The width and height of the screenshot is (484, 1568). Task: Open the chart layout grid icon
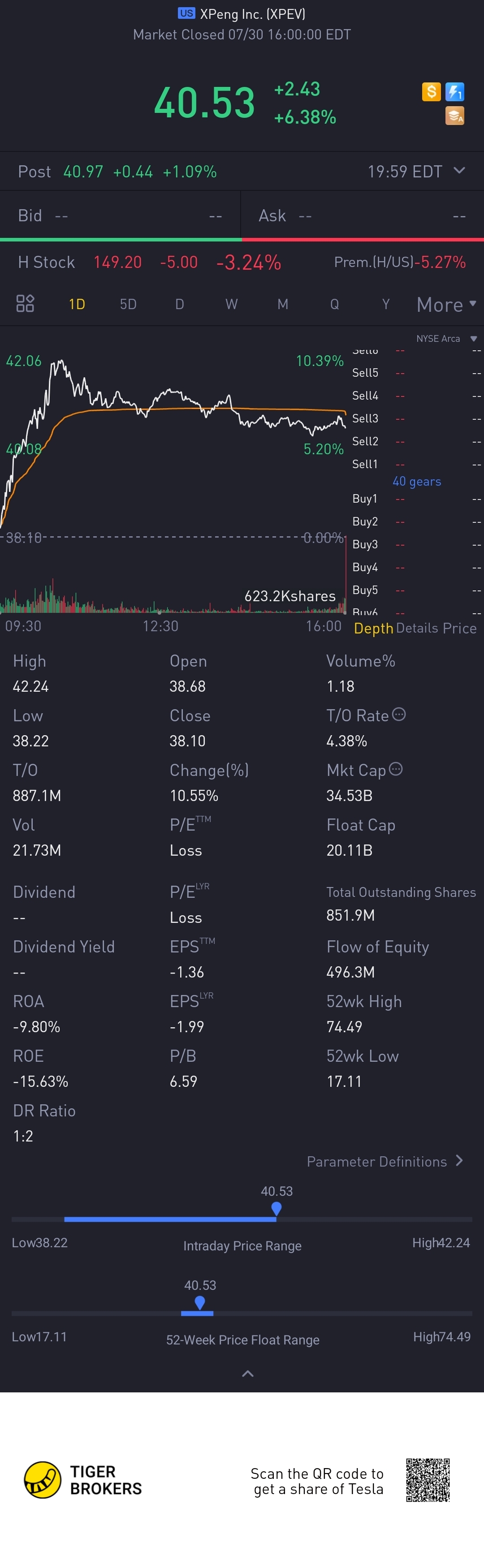(25, 303)
